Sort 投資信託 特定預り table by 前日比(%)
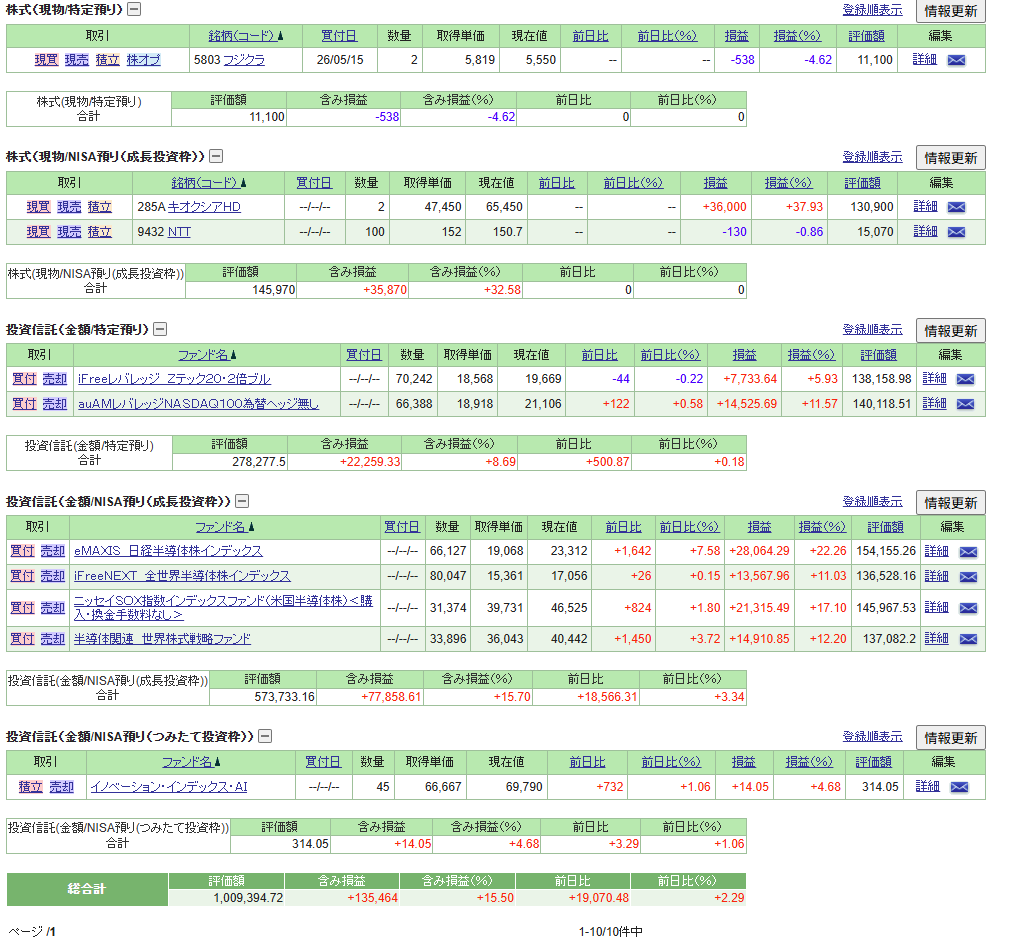Screen dimensions: 1019x939 [670, 355]
